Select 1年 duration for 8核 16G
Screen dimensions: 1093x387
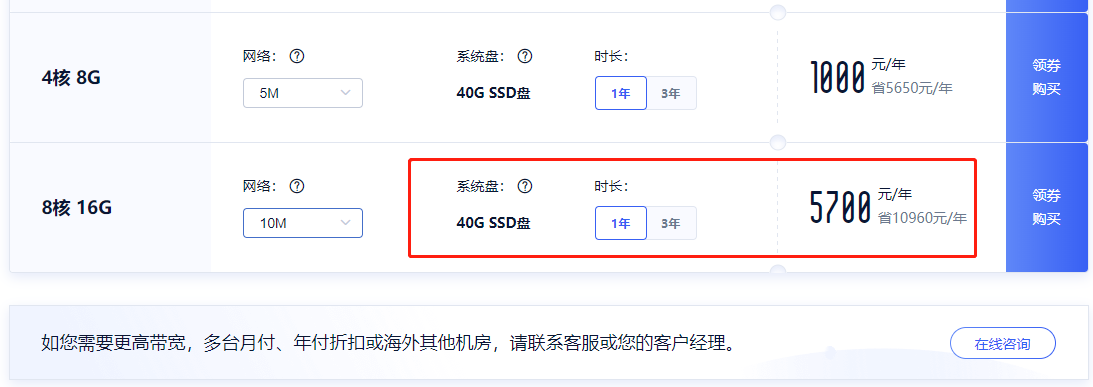coord(620,223)
